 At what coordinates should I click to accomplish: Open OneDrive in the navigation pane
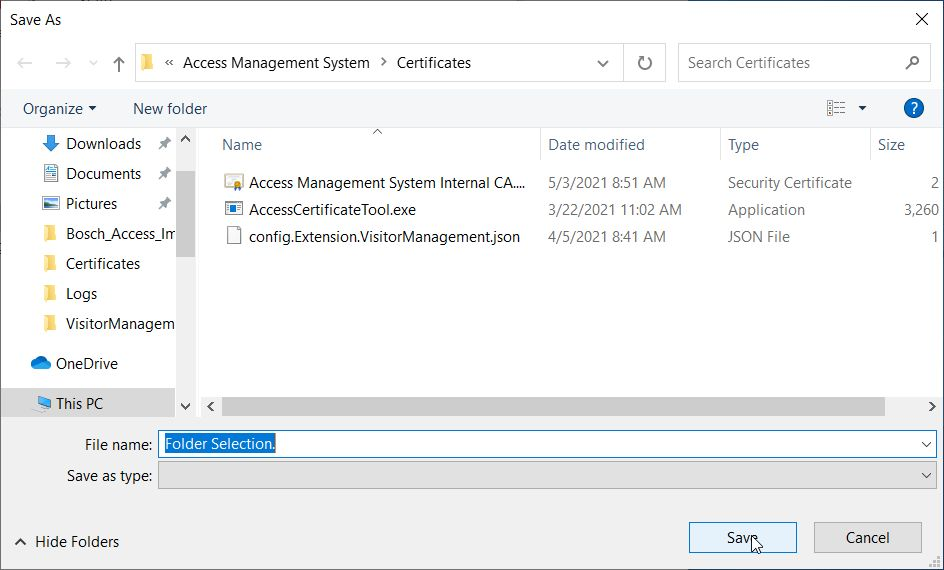(86, 364)
